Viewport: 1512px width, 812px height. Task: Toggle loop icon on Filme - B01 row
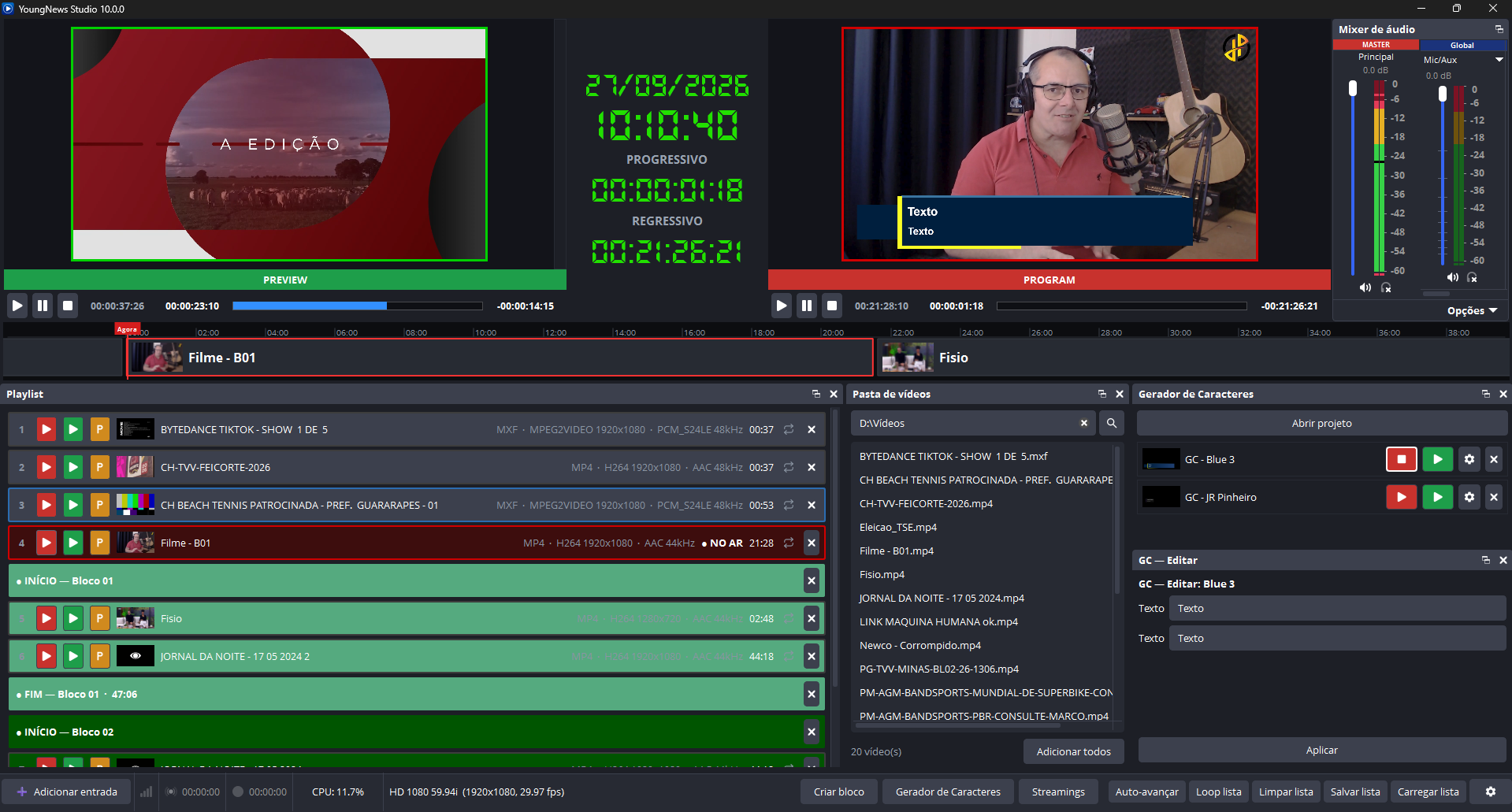(789, 543)
